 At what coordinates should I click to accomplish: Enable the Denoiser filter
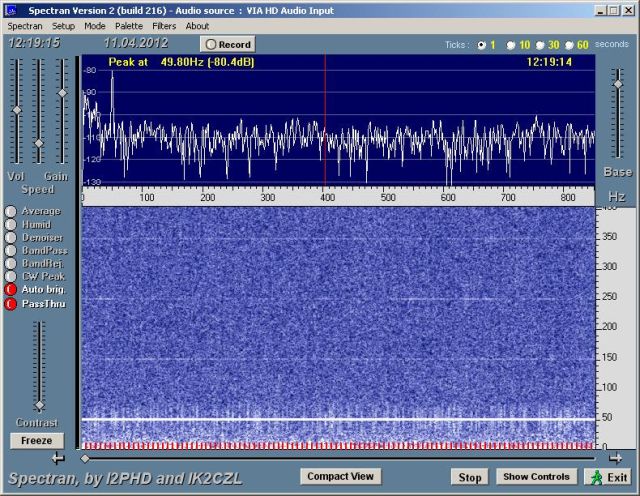11,238
